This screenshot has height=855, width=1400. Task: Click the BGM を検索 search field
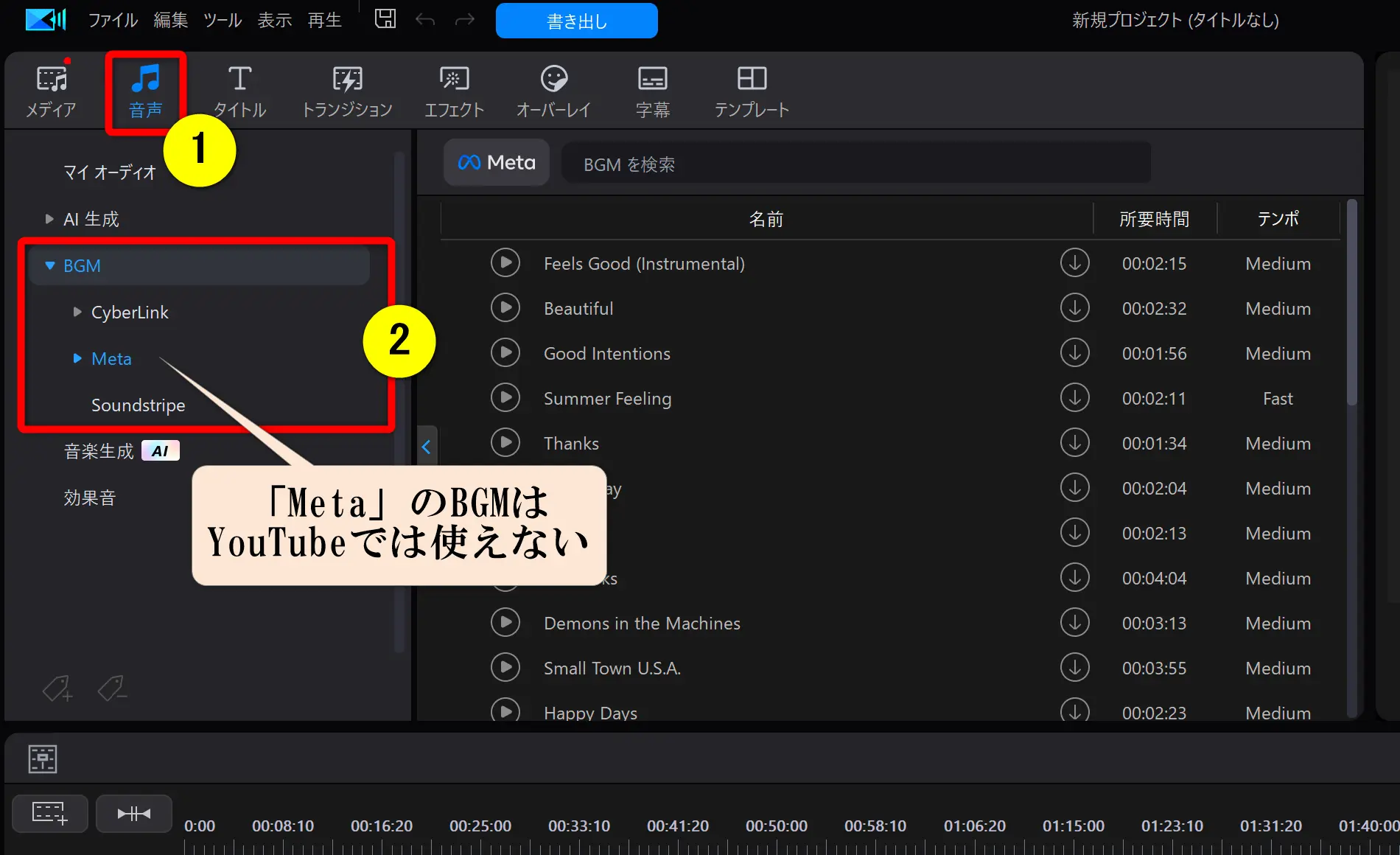(x=856, y=163)
